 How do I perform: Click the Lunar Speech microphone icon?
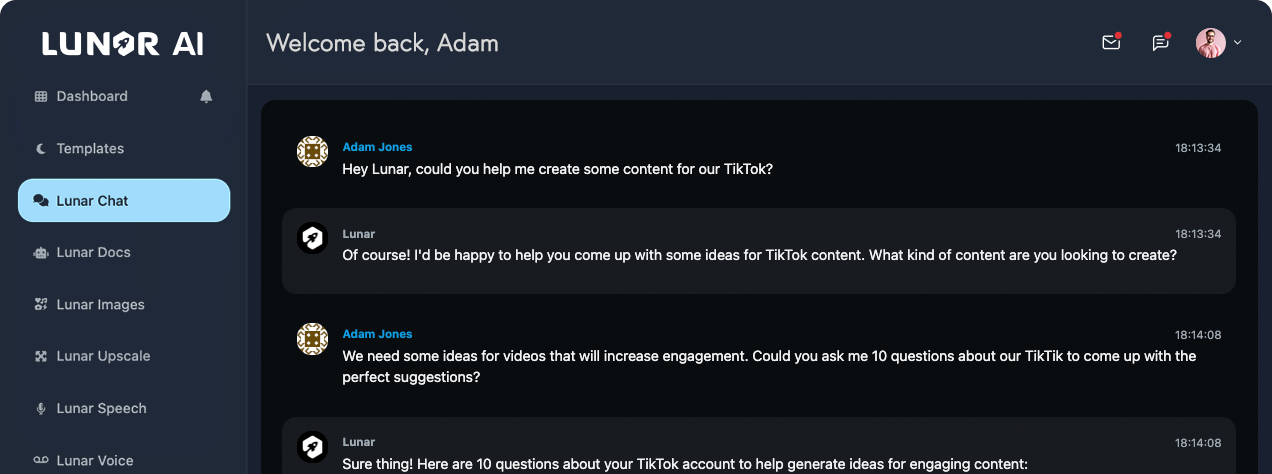tap(41, 409)
